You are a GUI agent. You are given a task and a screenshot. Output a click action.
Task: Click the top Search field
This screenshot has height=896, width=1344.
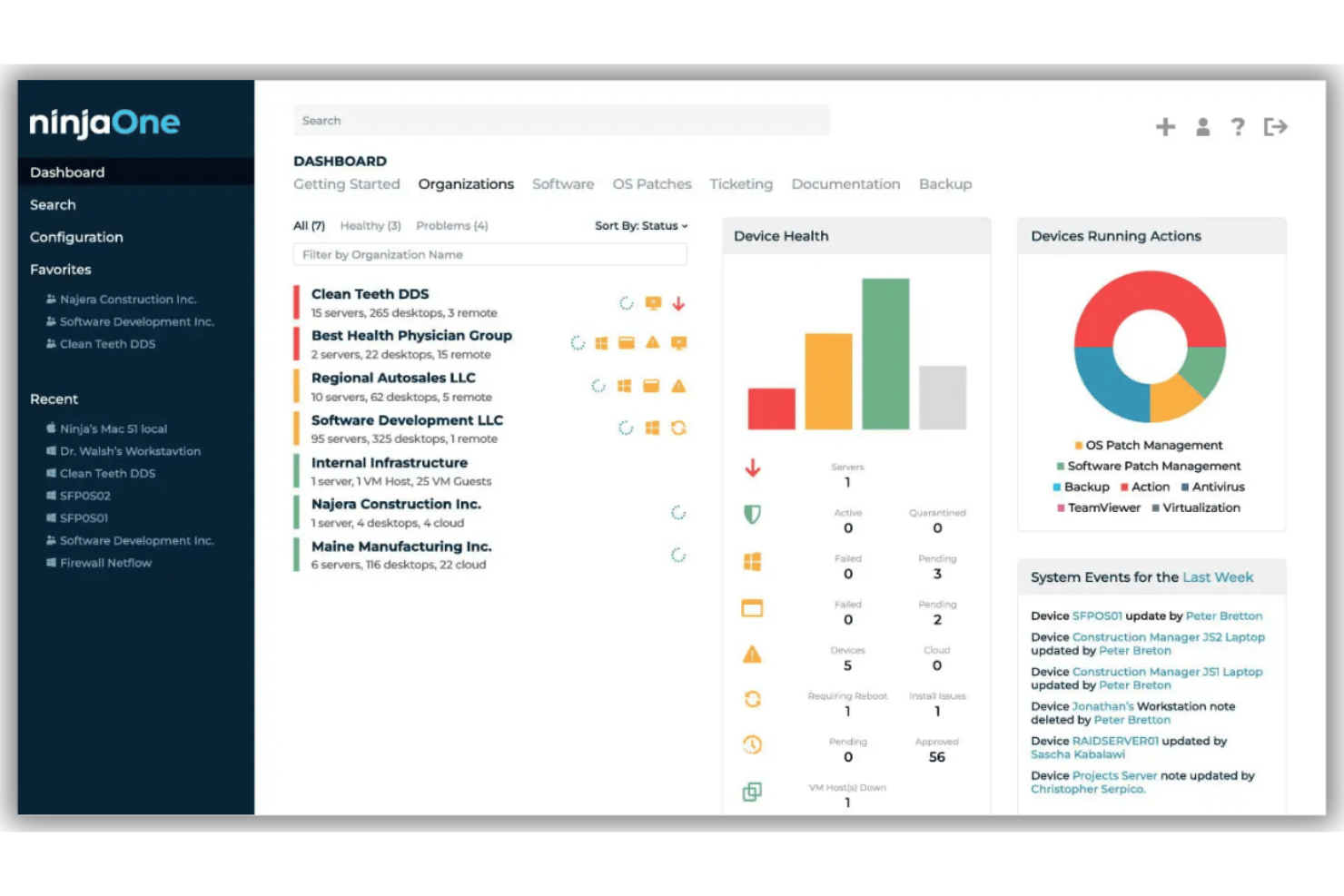(561, 121)
